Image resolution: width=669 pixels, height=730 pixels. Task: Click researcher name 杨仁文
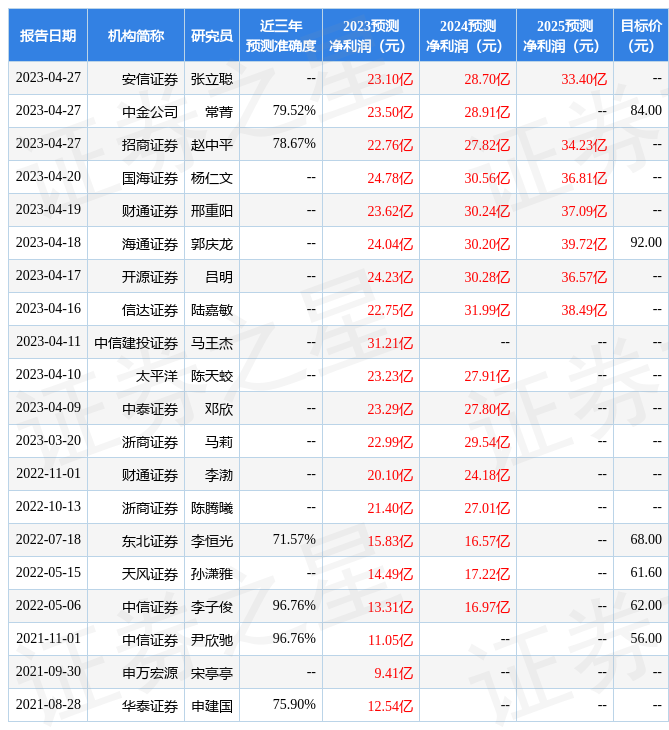[212, 178]
